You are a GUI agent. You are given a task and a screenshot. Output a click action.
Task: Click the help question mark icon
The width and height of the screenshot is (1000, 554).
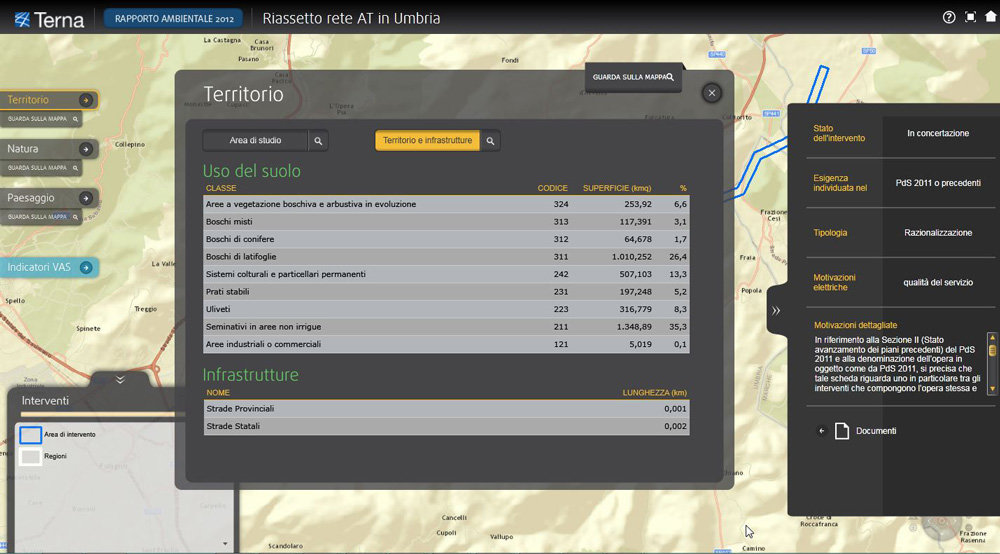[x=949, y=18]
